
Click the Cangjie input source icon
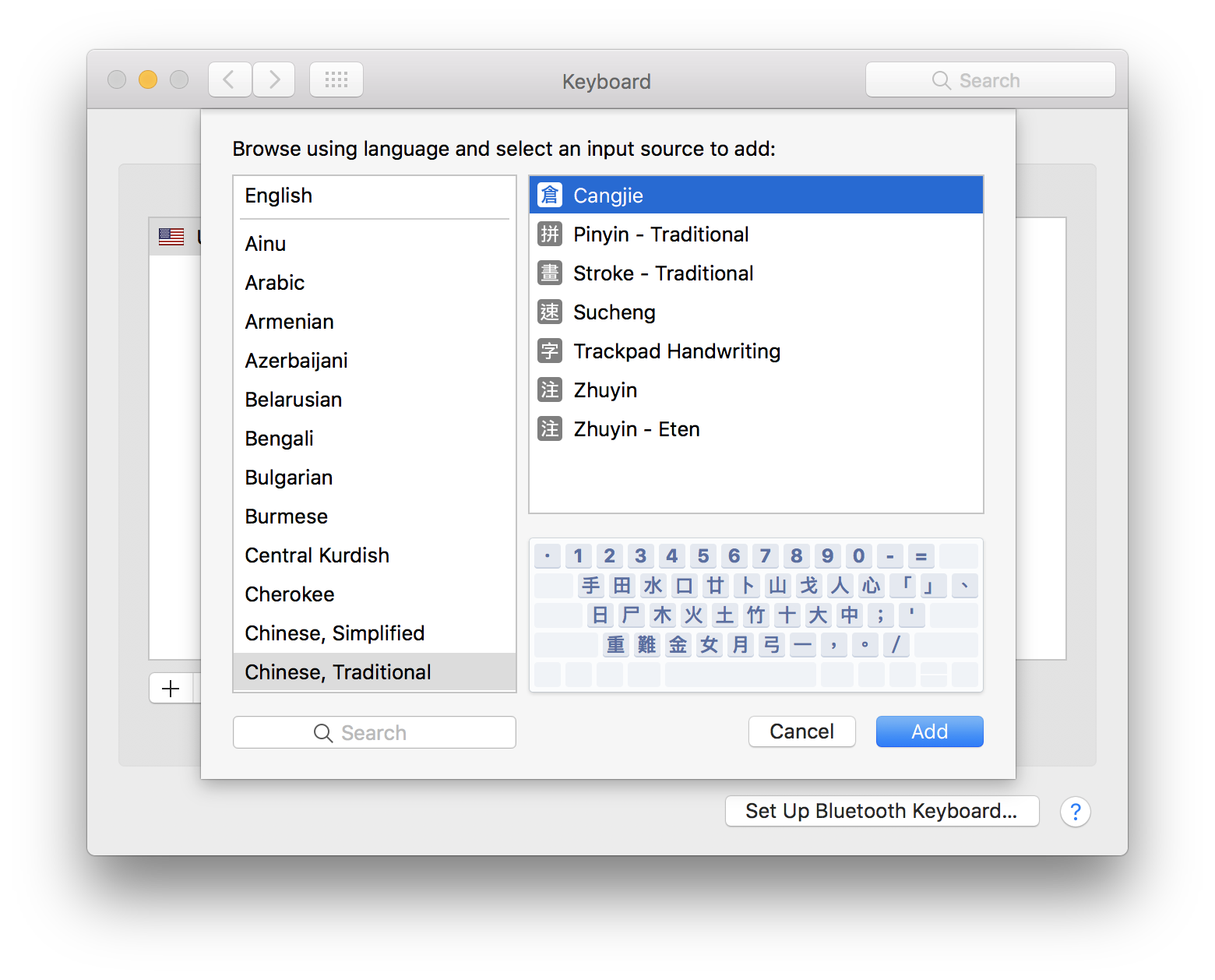pyautogui.click(x=550, y=195)
